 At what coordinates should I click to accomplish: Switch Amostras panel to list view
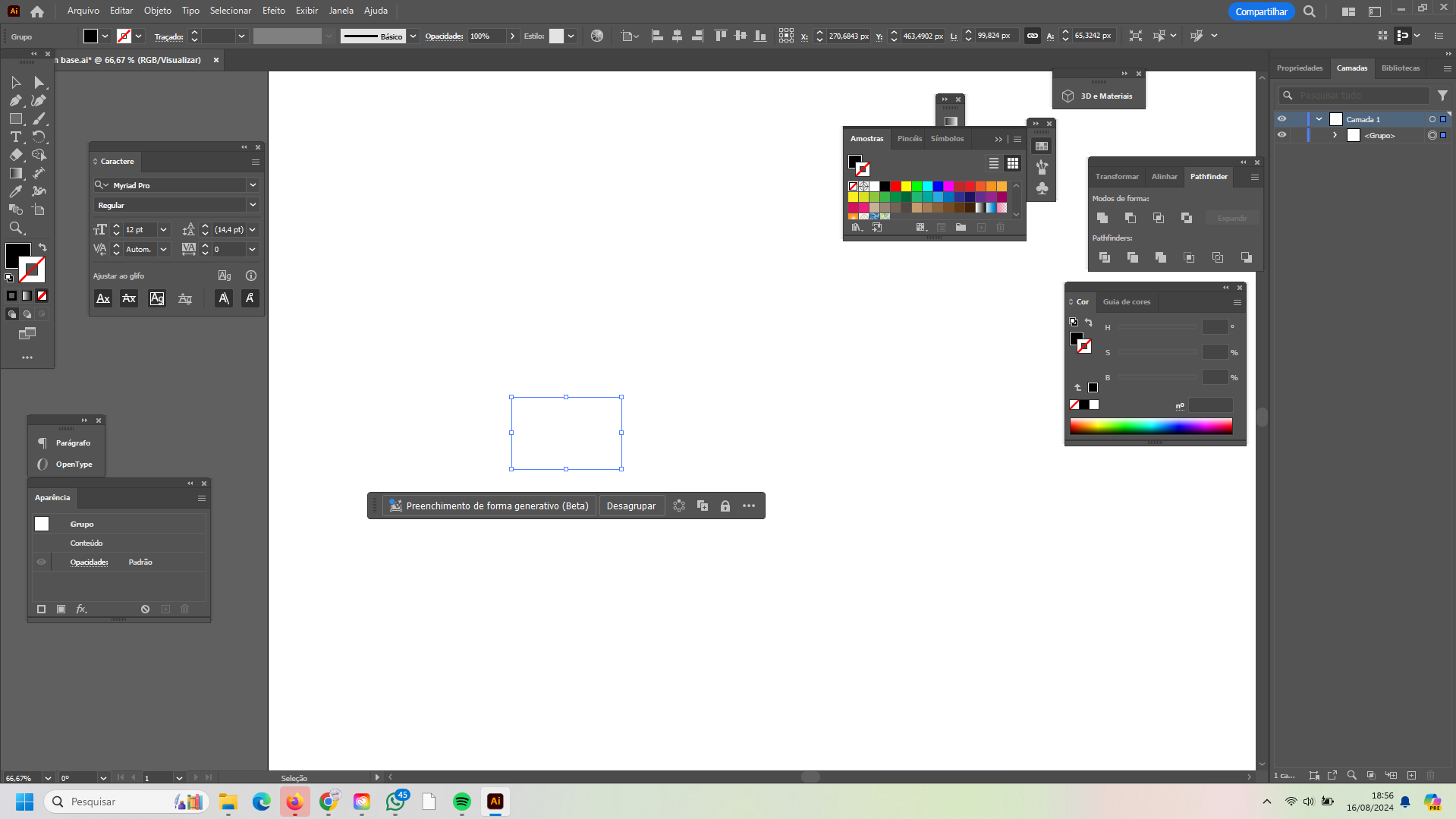tap(993, 163)
